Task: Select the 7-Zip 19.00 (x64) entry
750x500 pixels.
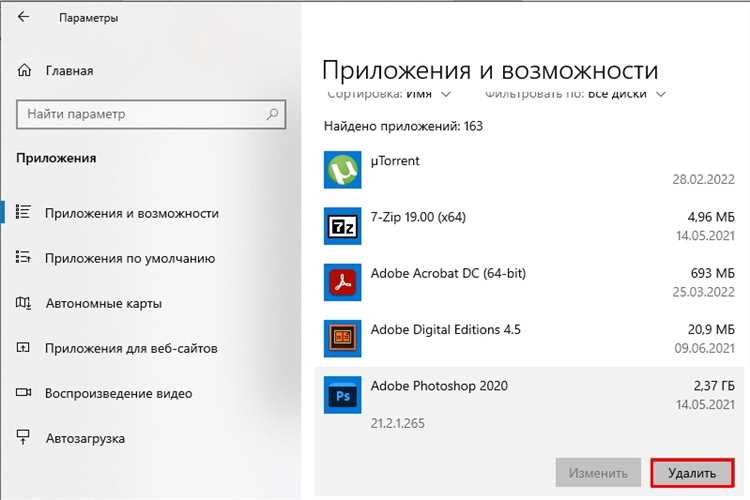Action: tap(529, 226)
